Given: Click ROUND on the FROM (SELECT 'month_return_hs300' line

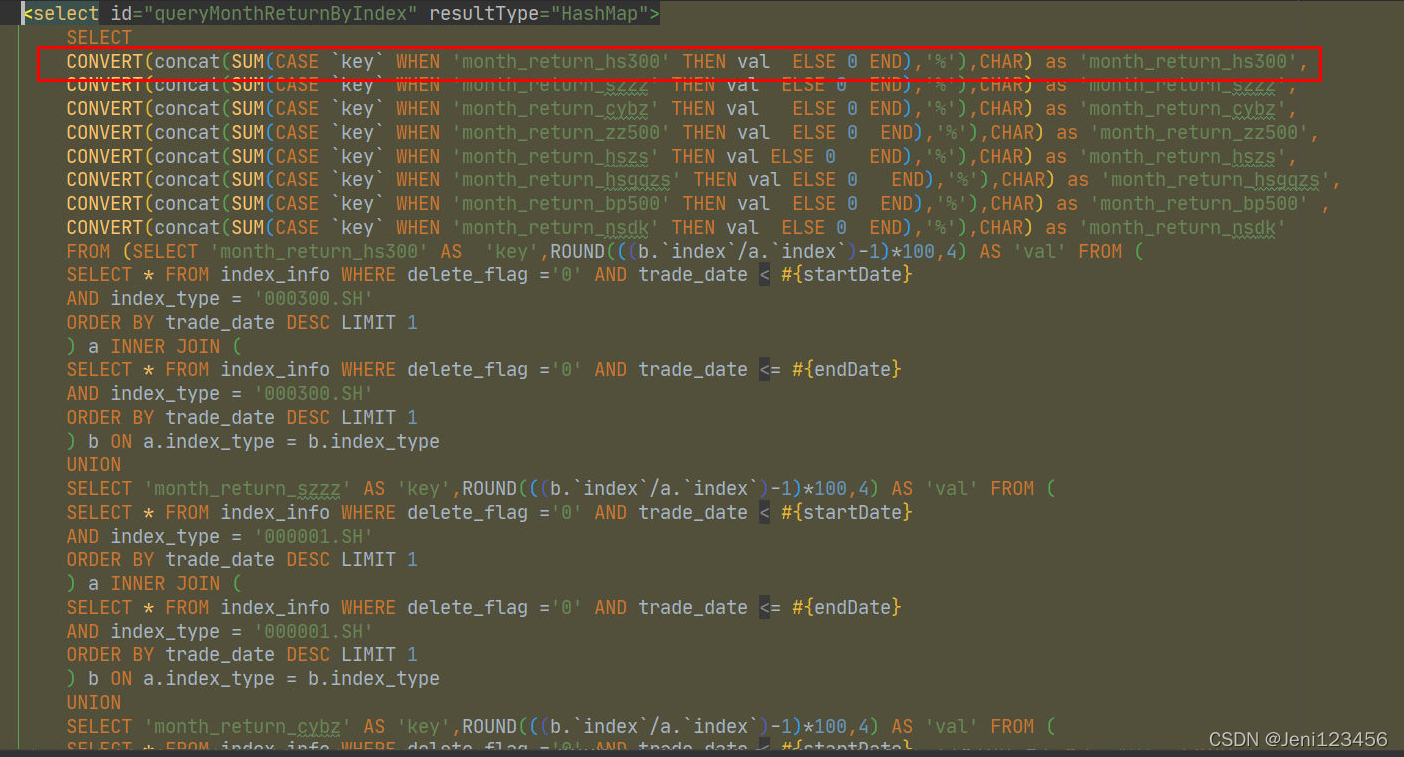Looking at the screenshot, I should pos(577,252).
